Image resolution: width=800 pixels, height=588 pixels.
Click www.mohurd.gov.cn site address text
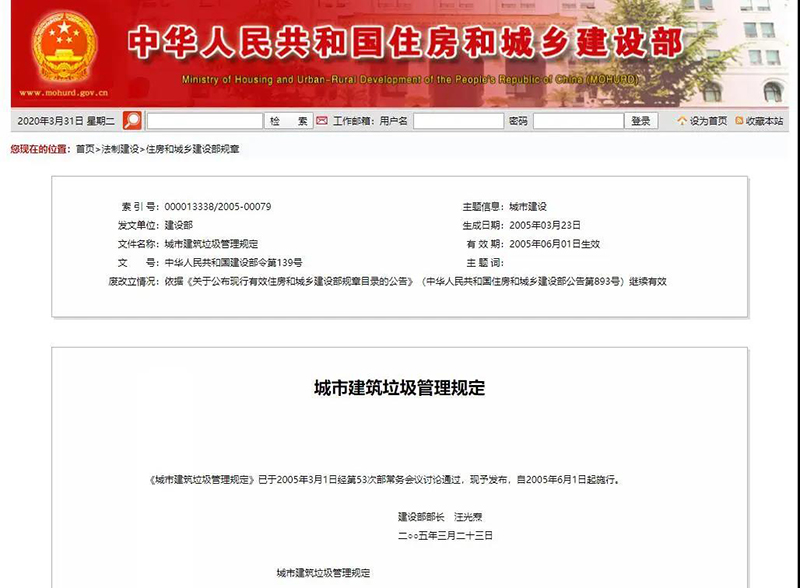[x=64, y=93]
